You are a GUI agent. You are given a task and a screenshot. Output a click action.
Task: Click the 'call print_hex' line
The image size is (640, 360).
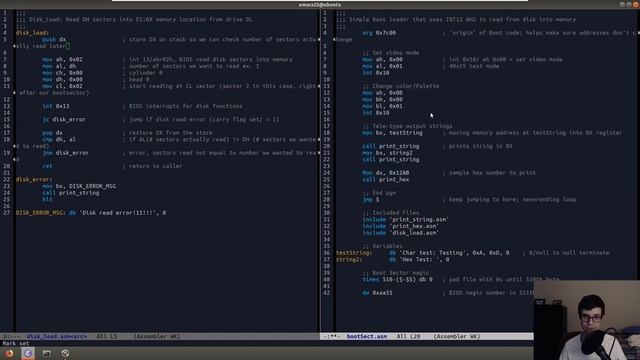point(385,180)
